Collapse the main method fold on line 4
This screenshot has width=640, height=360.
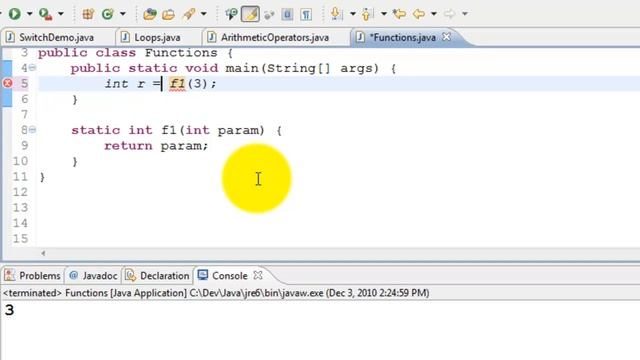tap(32, 68)
